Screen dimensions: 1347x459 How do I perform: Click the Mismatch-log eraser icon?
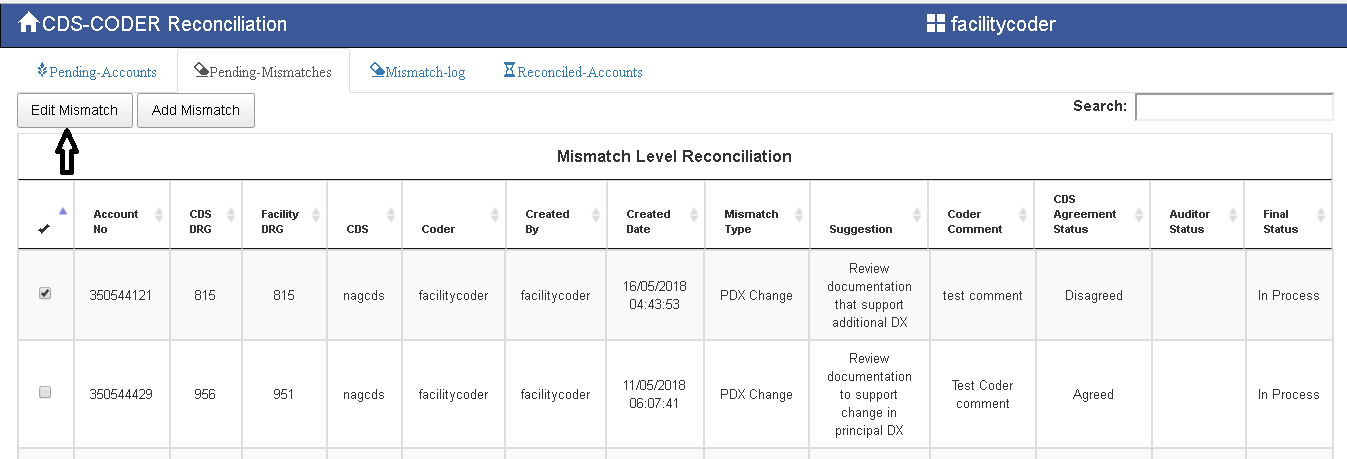(x=377, y=71)
